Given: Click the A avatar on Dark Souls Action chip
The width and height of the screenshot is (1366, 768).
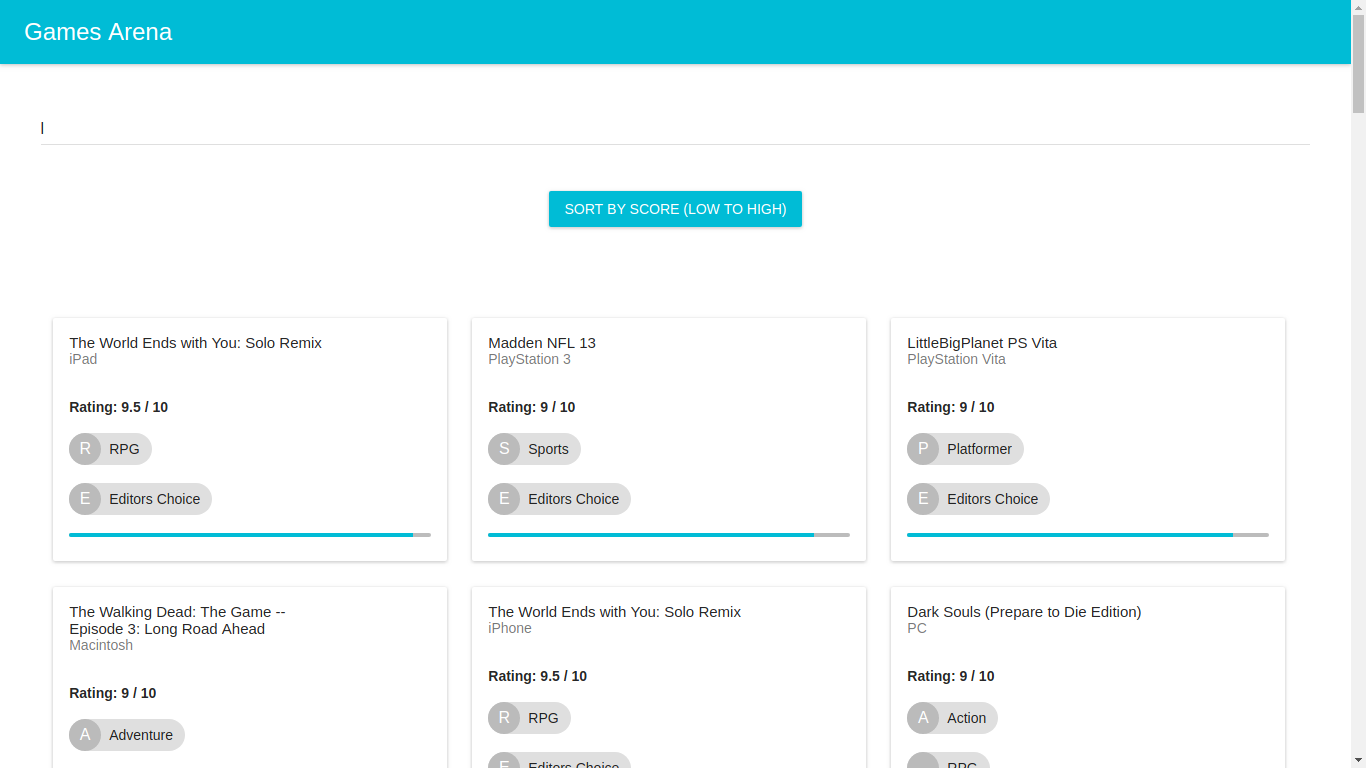Looking at the screenshot, I should click(x=923, y=718).
